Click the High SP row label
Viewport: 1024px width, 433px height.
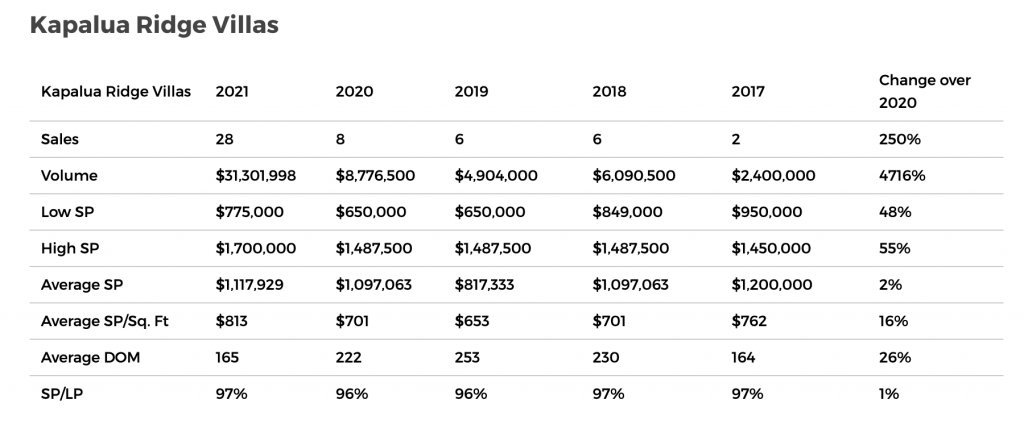pos(69,248)
